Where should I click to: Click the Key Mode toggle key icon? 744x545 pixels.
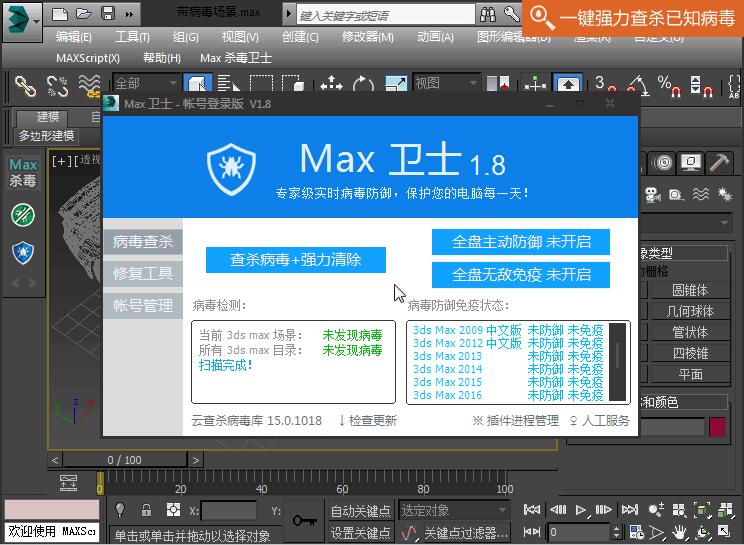click(304, 521)
